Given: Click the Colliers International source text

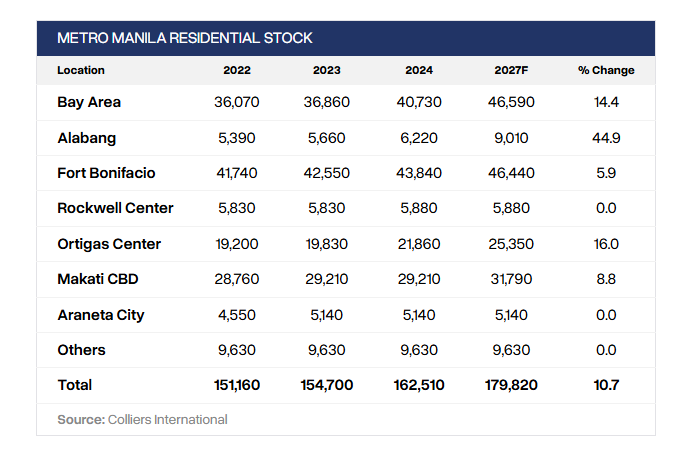Looking at the screenshot, I should pyautogui.click(x=168, y=419).
